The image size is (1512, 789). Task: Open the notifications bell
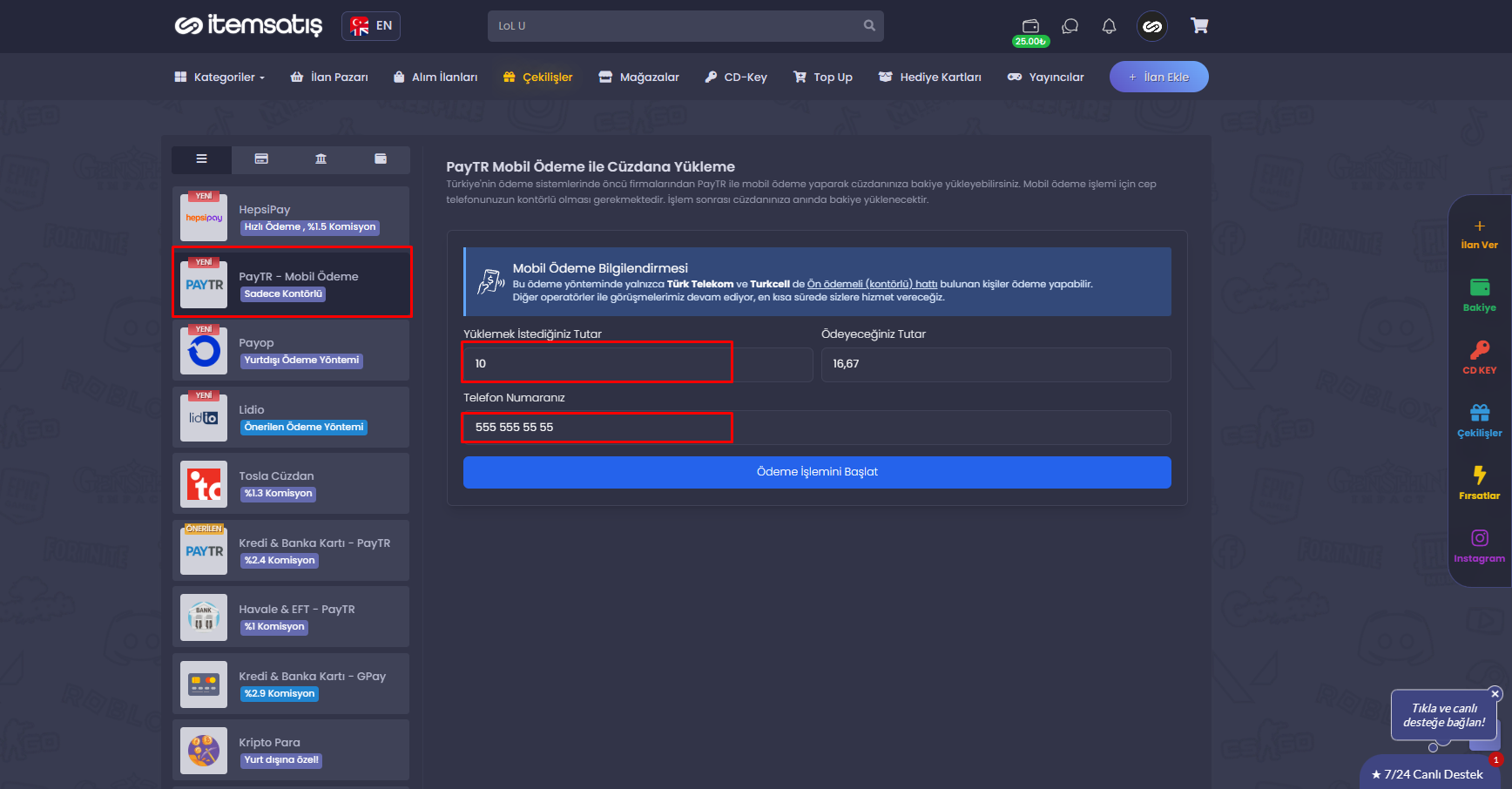[1109, 26]
